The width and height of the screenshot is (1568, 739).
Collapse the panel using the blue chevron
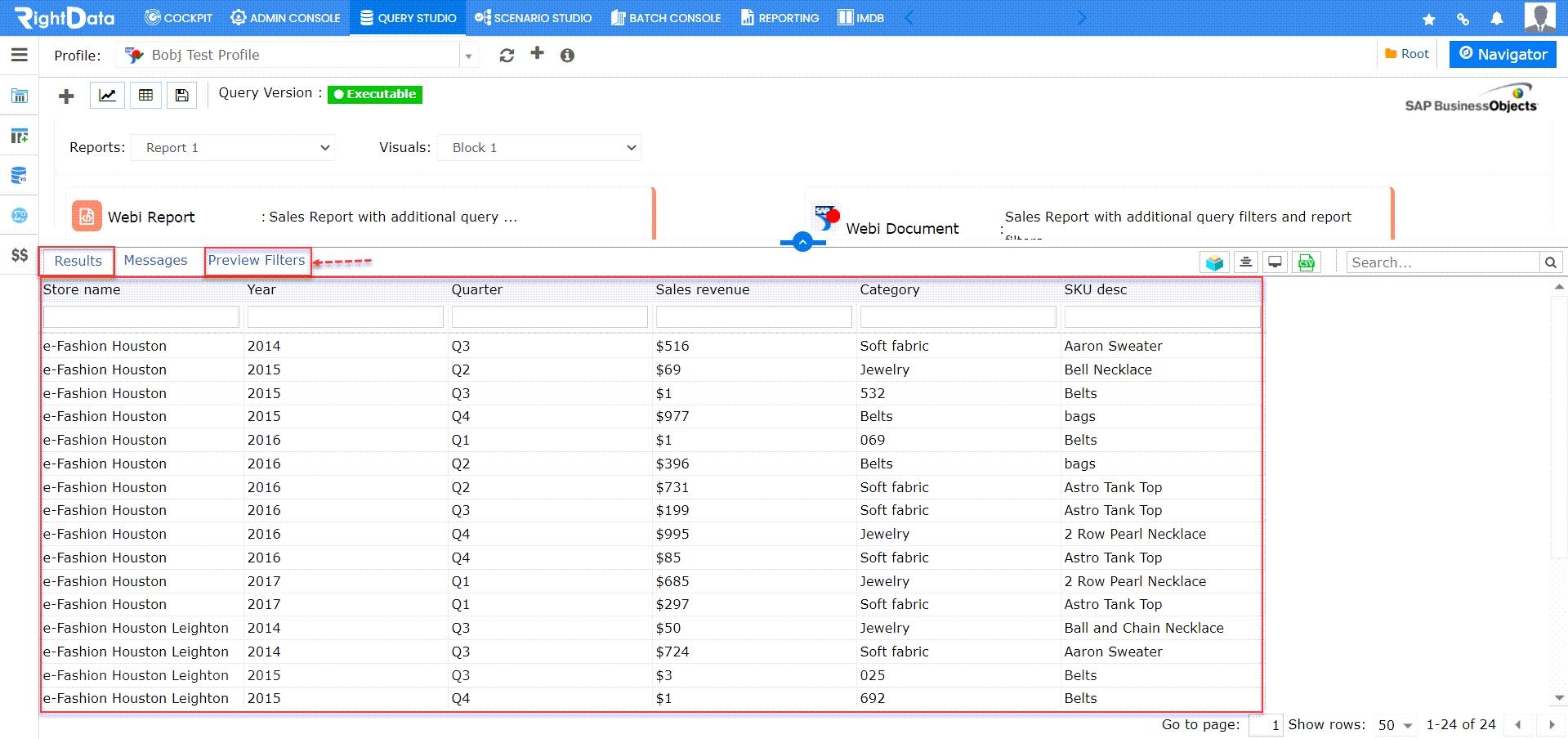(802, 242)
